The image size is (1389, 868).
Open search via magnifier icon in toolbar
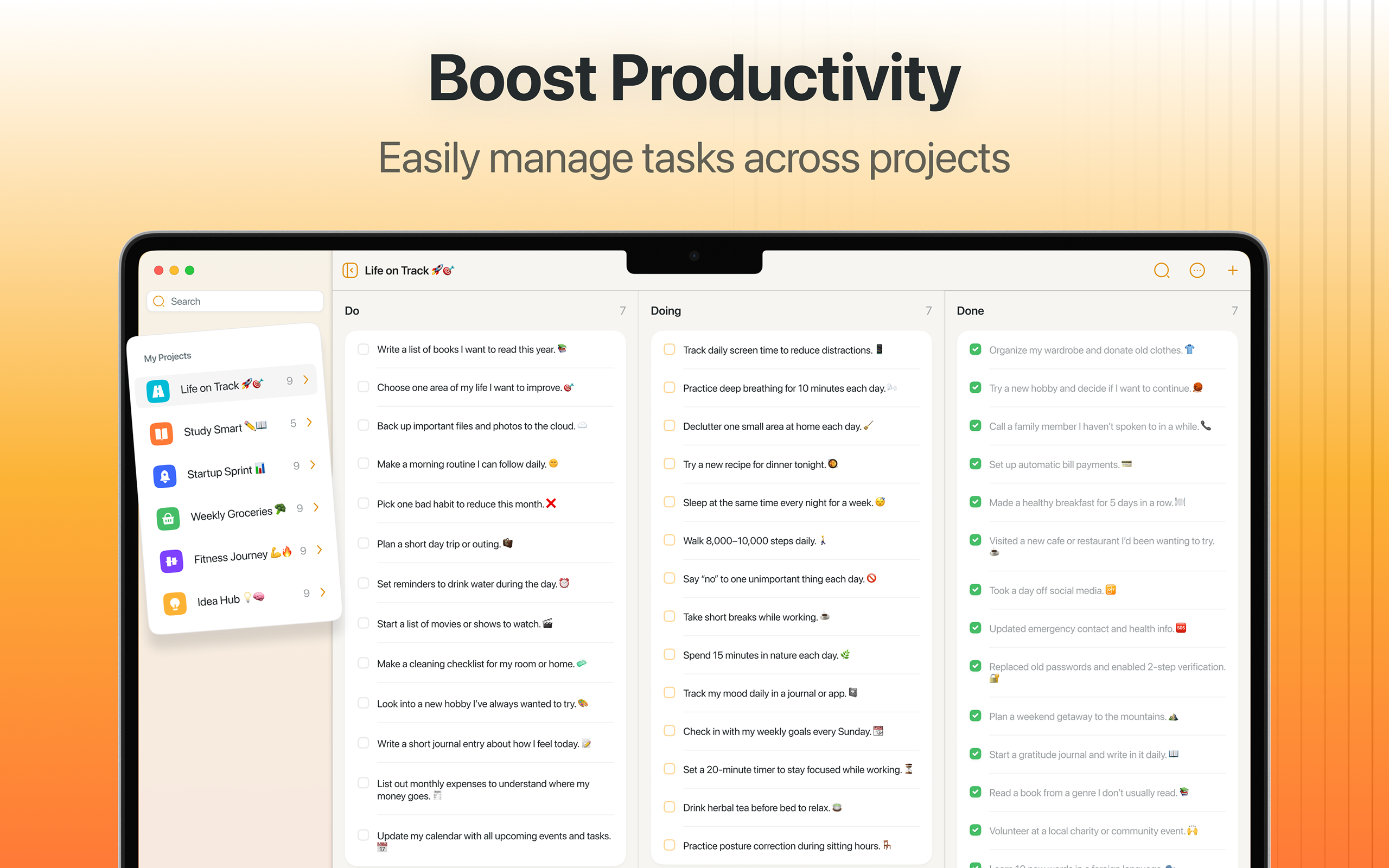pyautogui.click(x=1162, y=270)
